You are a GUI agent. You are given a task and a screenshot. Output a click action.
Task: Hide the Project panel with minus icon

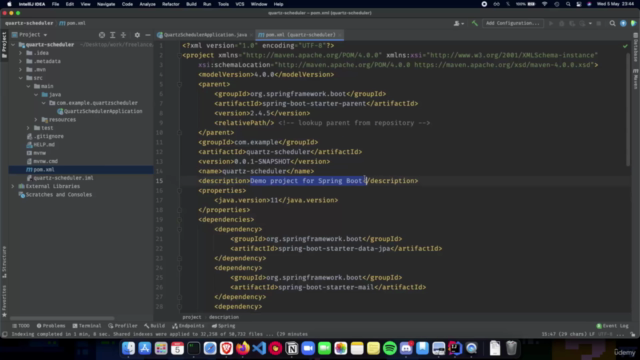point(148,35)
